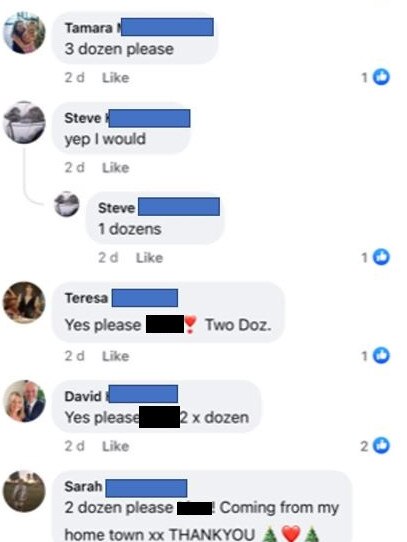Open Teresa's profile picture
The height and width of the screenshot is (542, 407).
pos(24,302)
